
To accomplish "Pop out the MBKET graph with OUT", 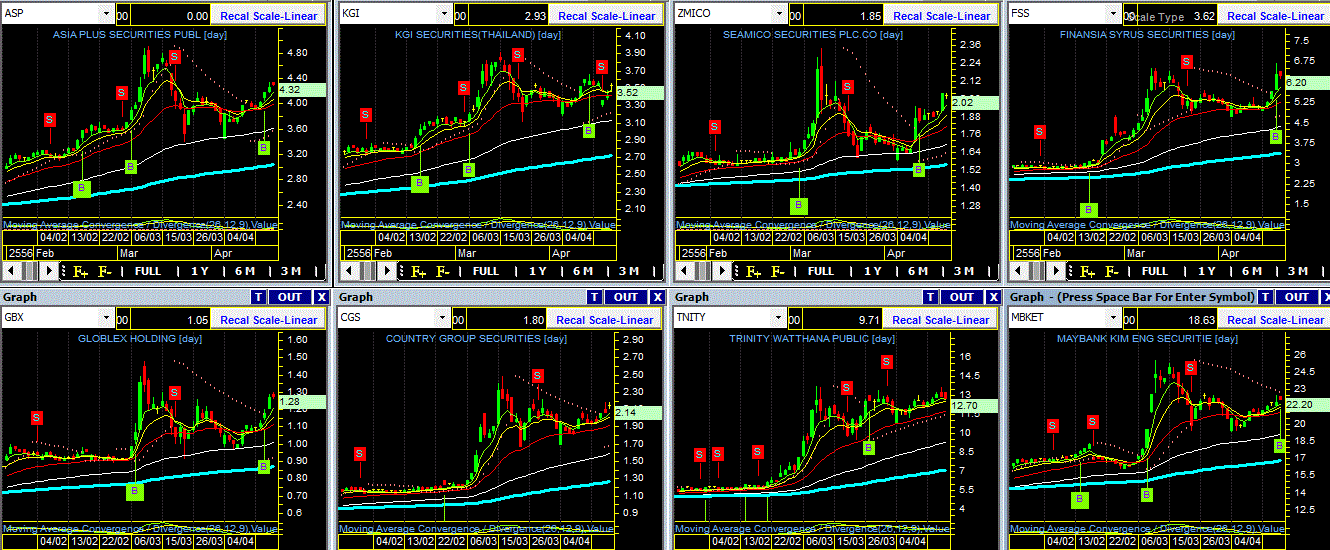I will 1297,297.
